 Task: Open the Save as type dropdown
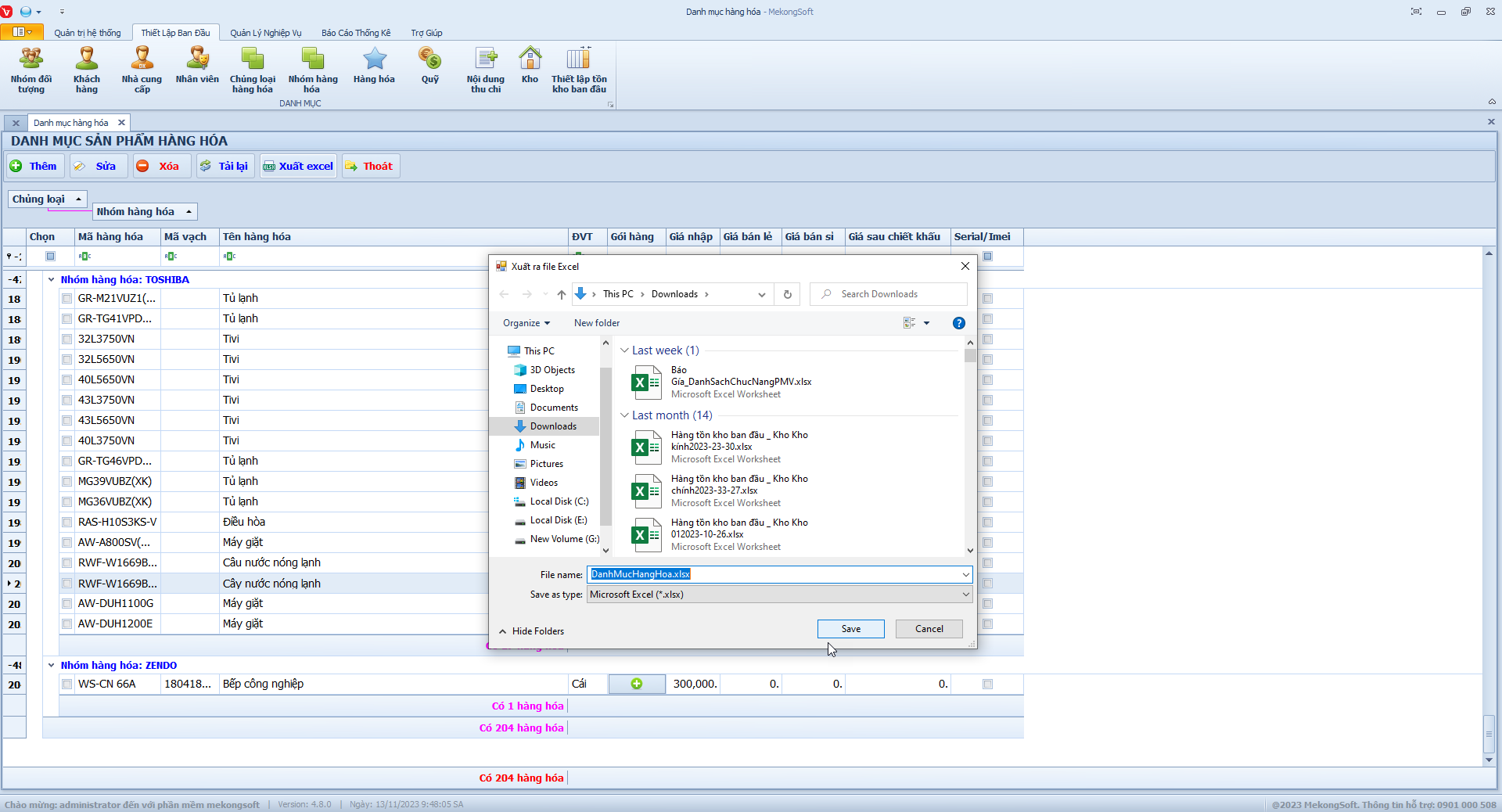[779, 595]
